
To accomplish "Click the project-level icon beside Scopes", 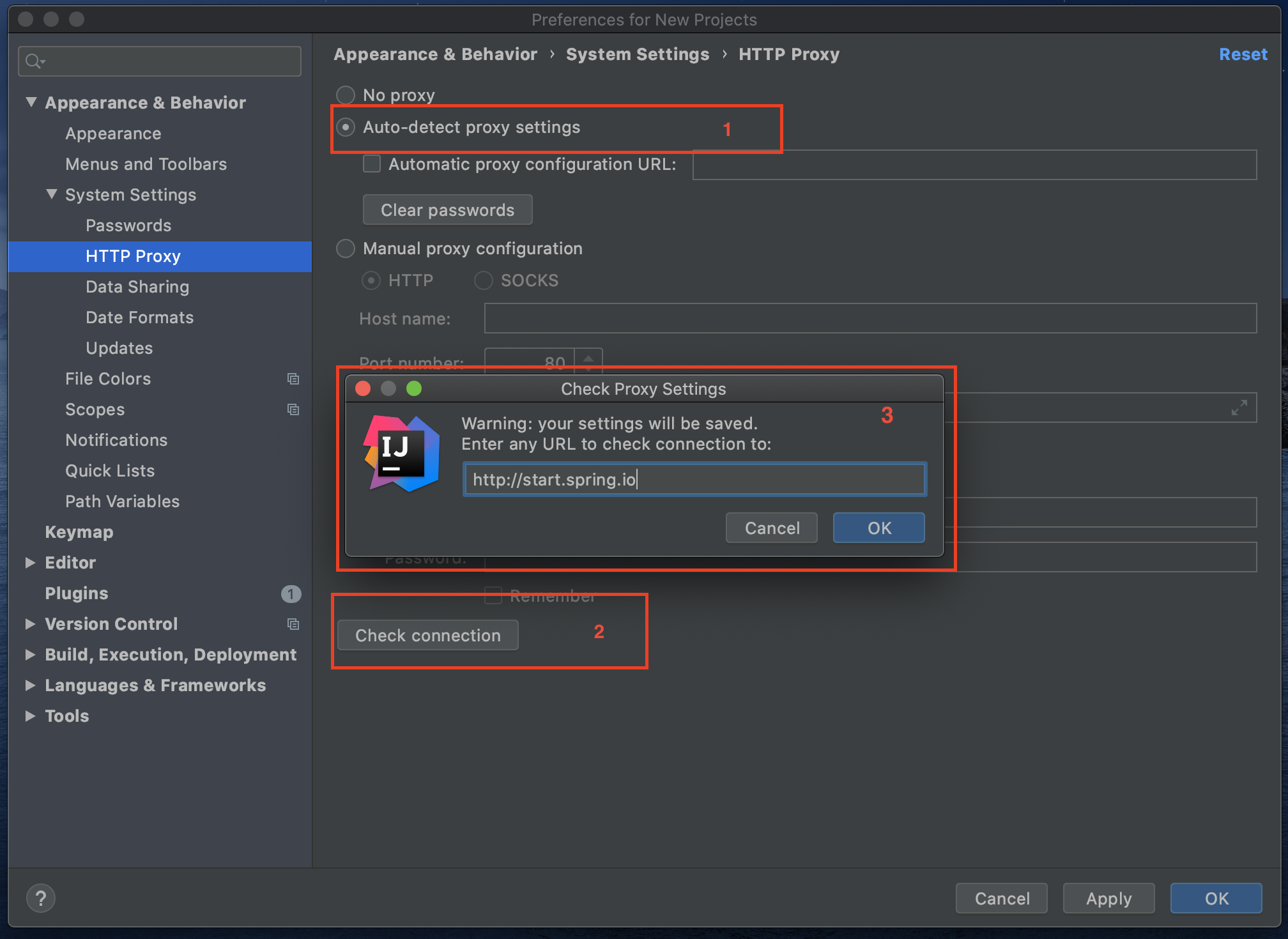I will click(293, 409).
